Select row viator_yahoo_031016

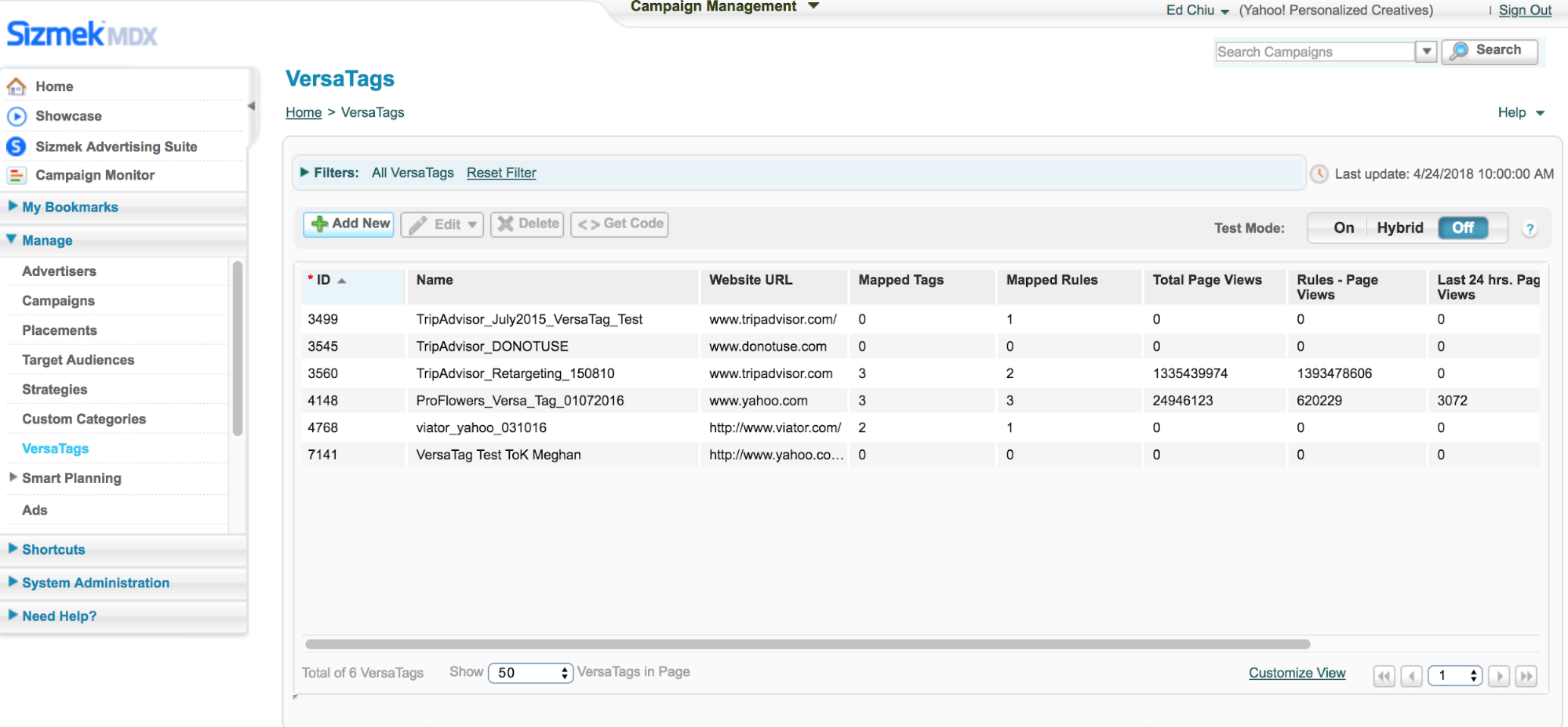click(920, 427)
